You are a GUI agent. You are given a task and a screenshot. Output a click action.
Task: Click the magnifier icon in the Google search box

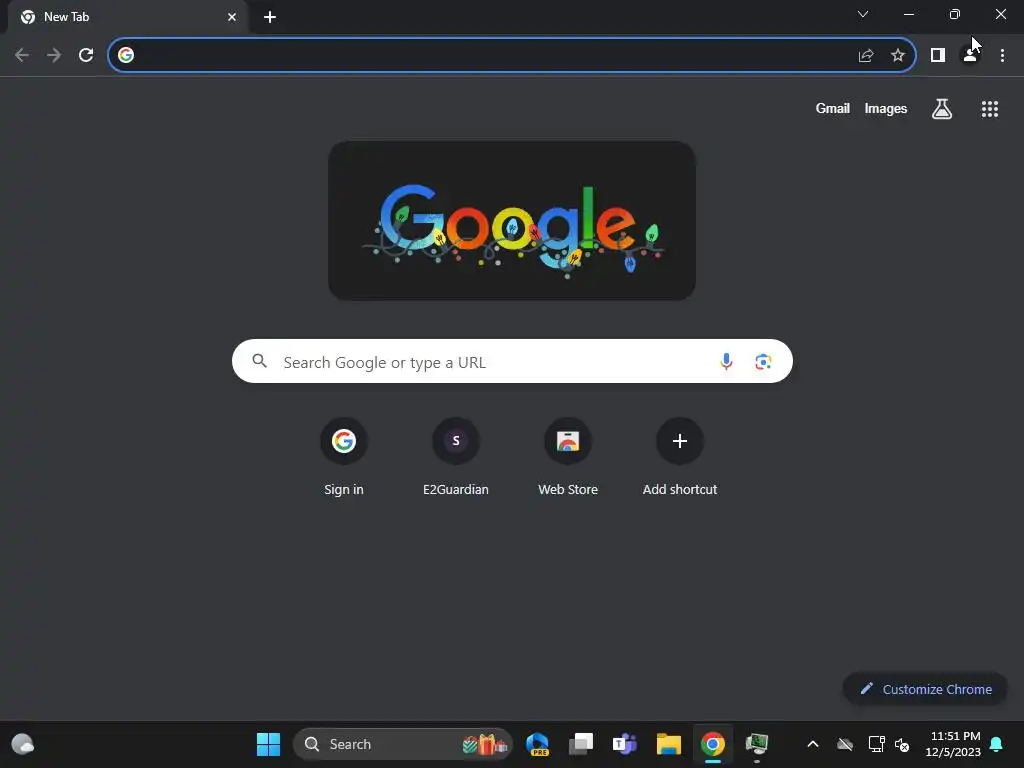coord(259,361)
